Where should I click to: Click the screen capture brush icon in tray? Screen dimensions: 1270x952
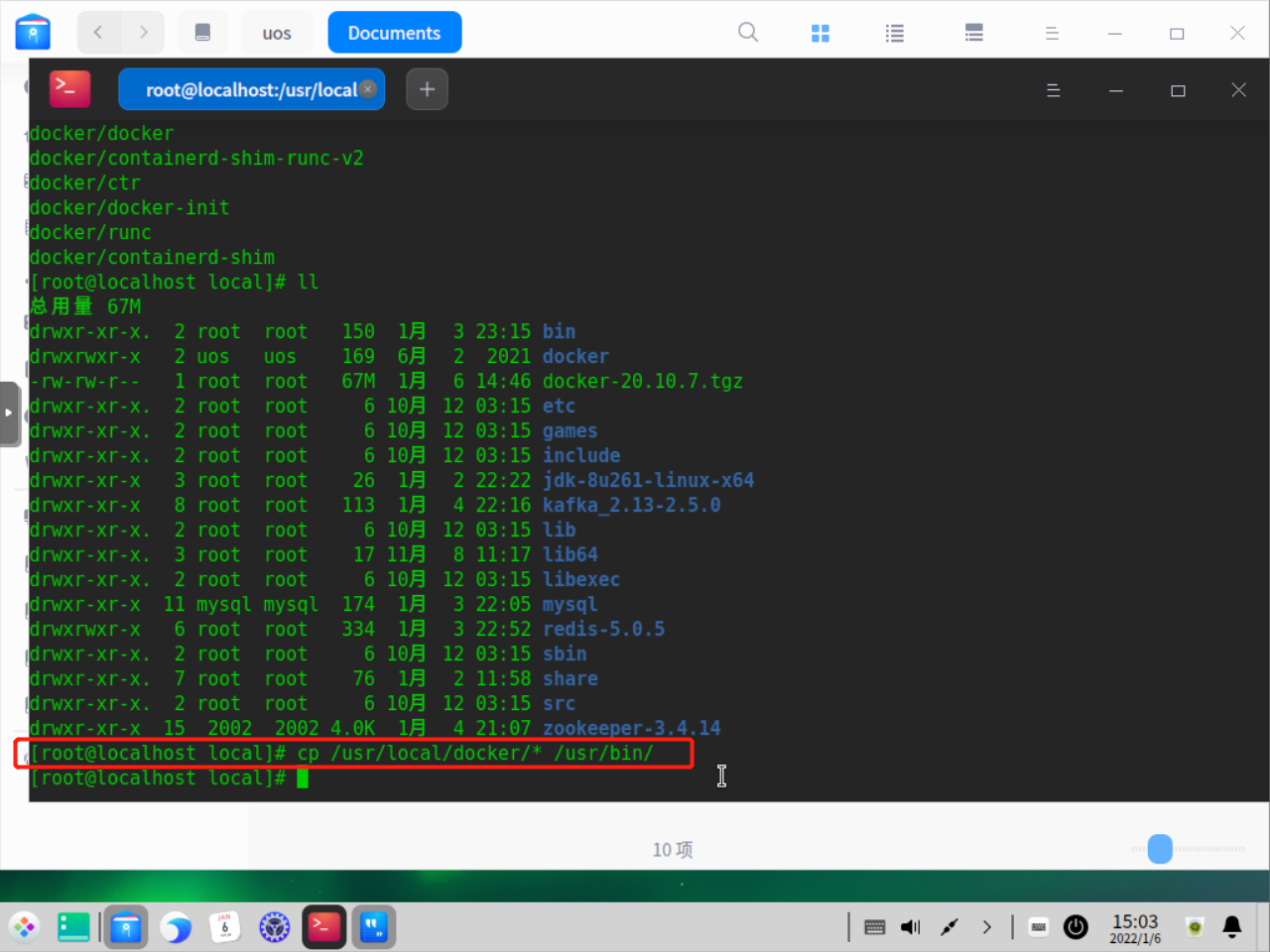(947, 926)
